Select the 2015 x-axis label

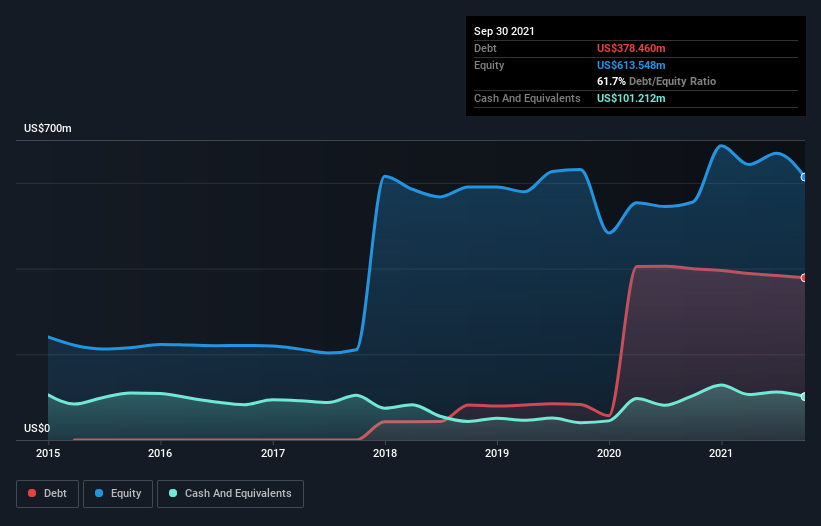pyautogui.click(x=48, y=453)
